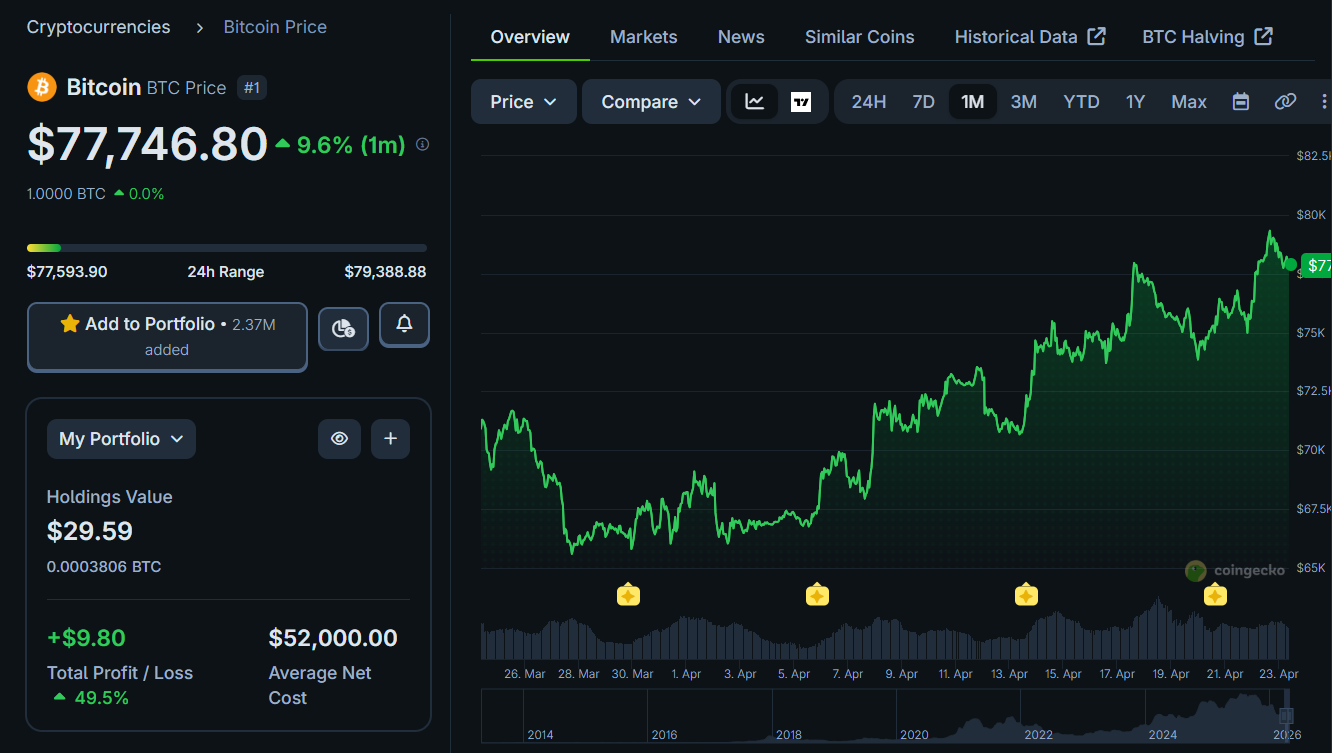This screenshot has height=753, width=1332.
Task: Switch to the TradingView chart icon
Action: tap(801, 102)
